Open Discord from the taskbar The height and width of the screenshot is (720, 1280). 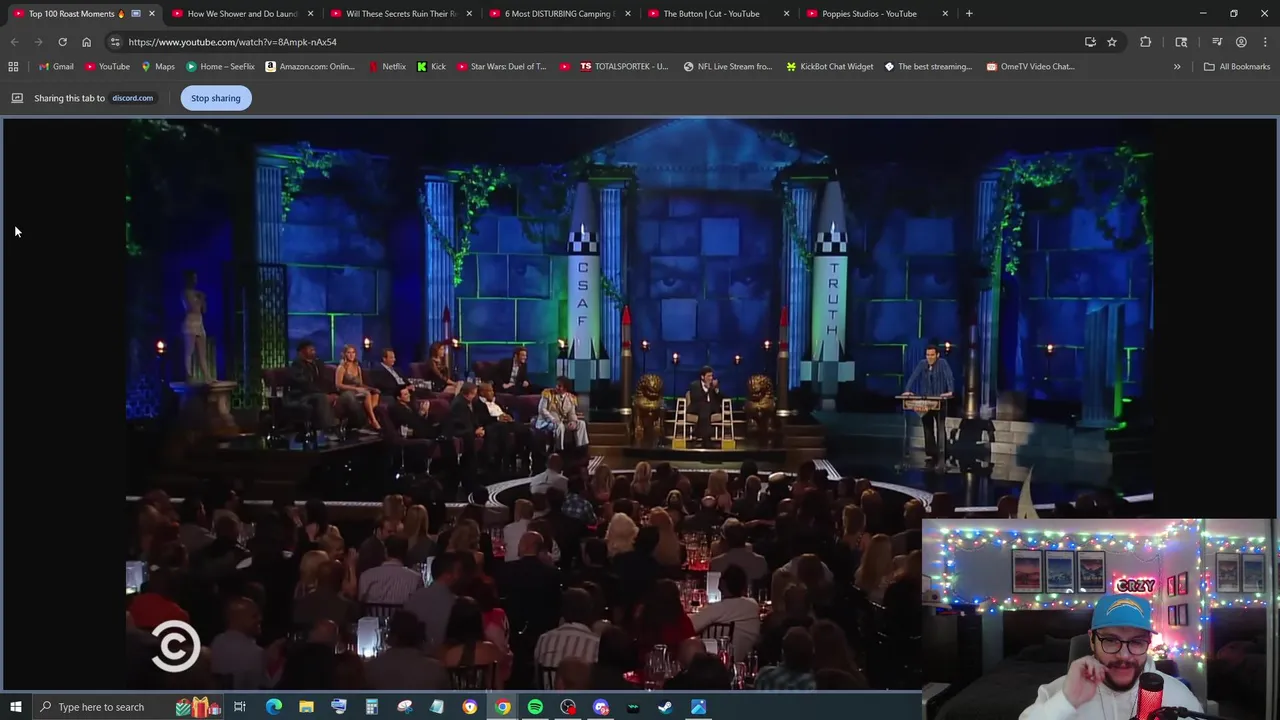601,707
